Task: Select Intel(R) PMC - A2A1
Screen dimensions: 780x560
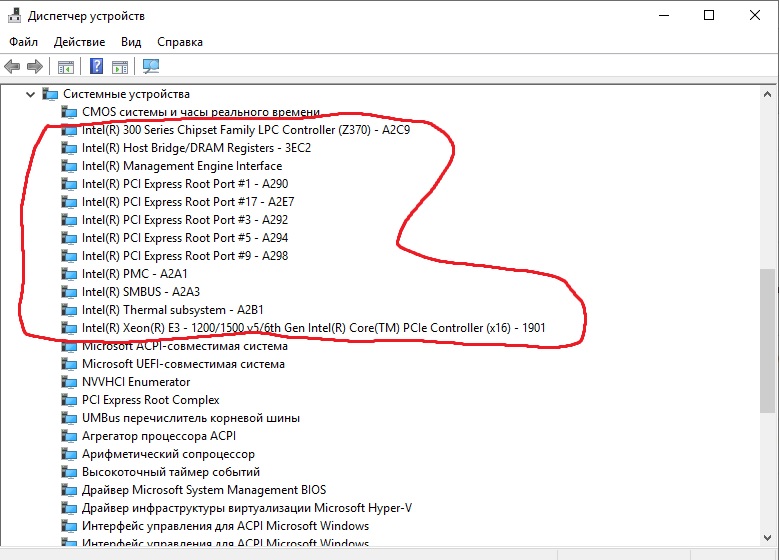Action: coord(135,274)
